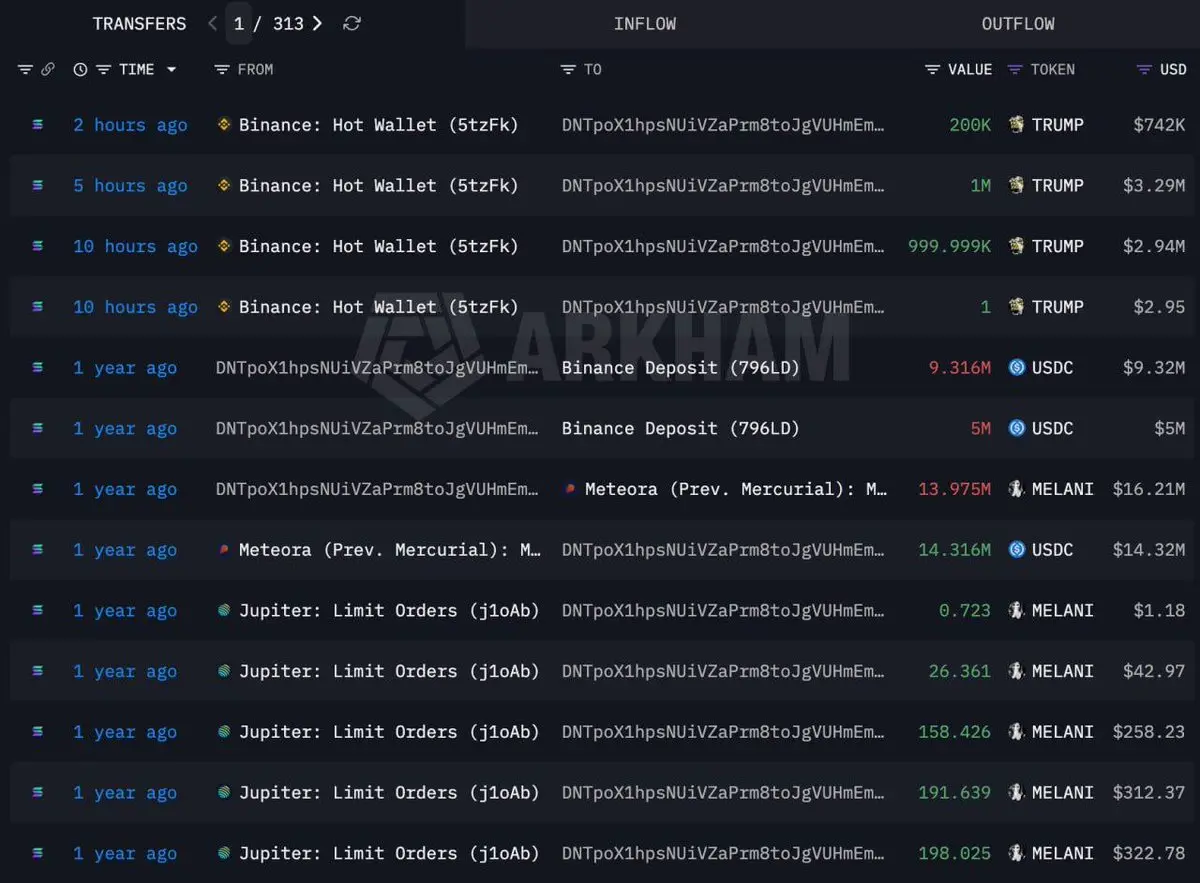Image resolution: width=1200 pixels, height=883 pixels.
Task: Refresh the transfers list
Action: point(352,23)
